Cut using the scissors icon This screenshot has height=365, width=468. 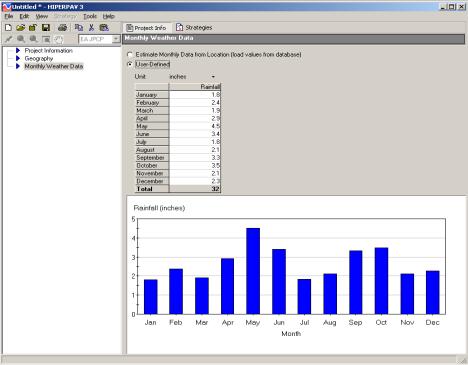91,28
